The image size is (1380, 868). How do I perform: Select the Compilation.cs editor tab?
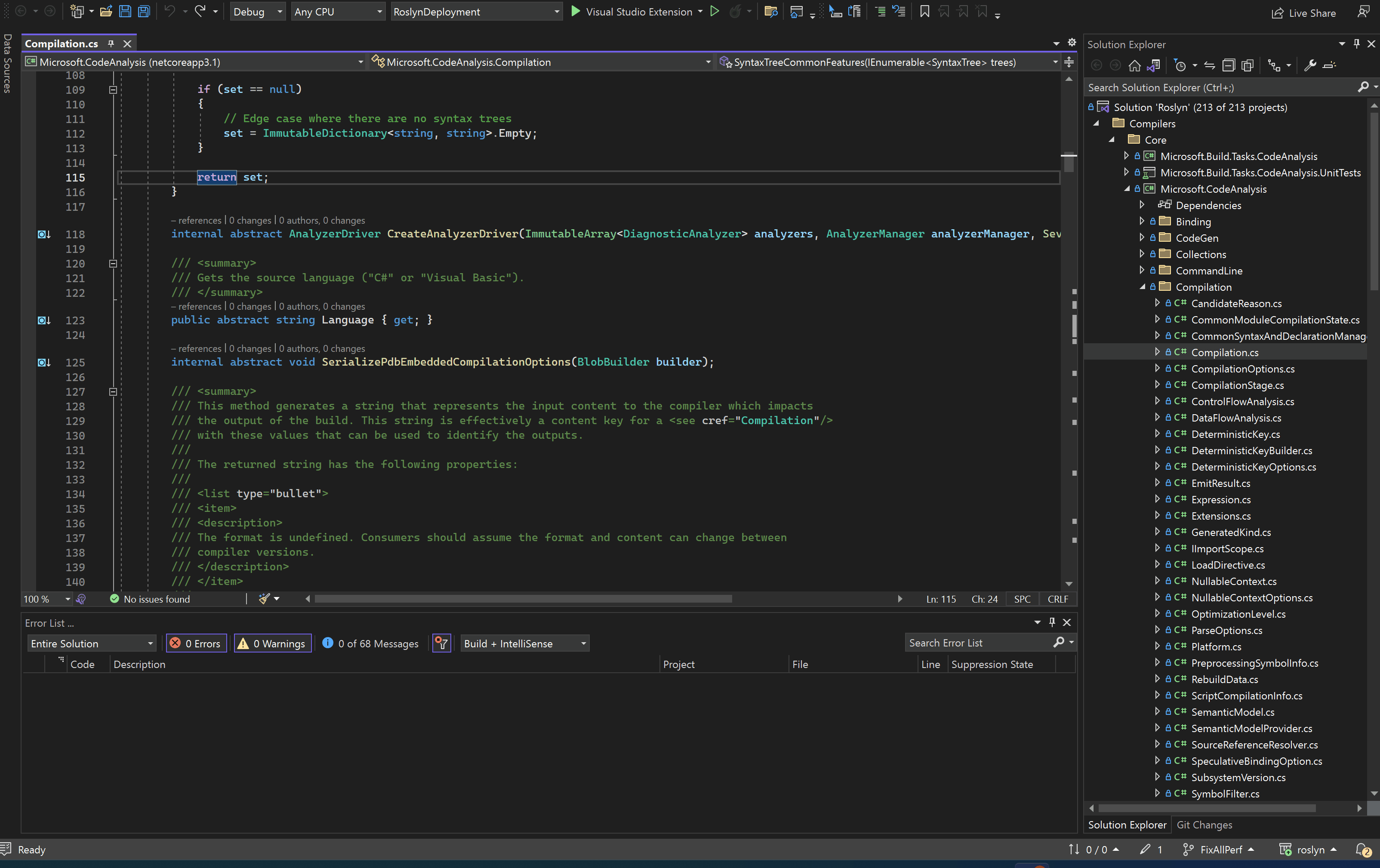[62, 43]
